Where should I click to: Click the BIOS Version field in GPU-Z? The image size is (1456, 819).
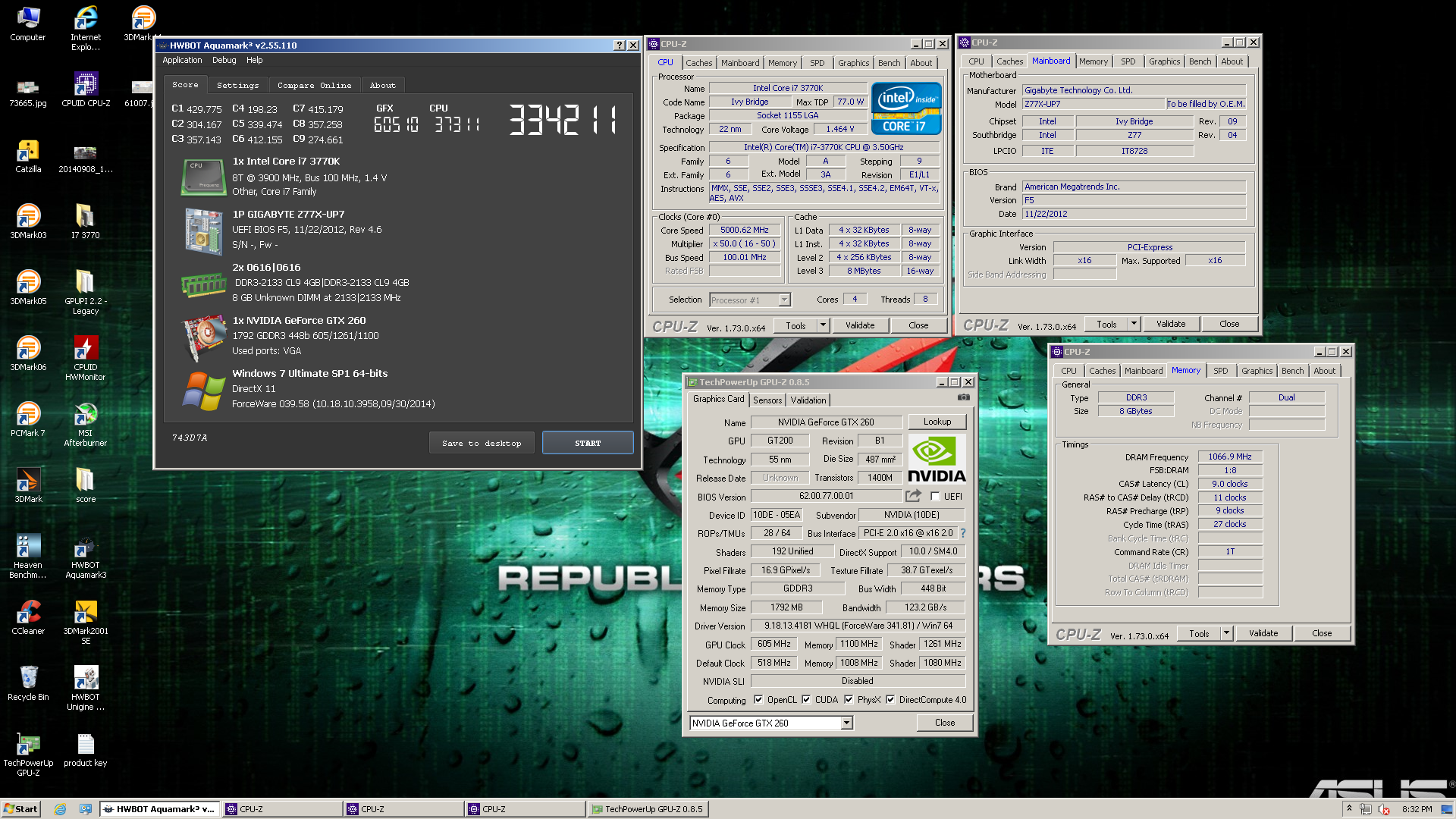[826, 496]
